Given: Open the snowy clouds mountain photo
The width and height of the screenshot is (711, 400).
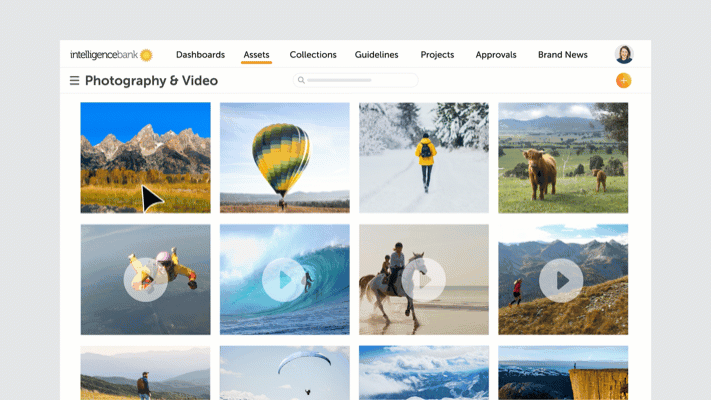Looking at the screenshot, I should point(424,373).
